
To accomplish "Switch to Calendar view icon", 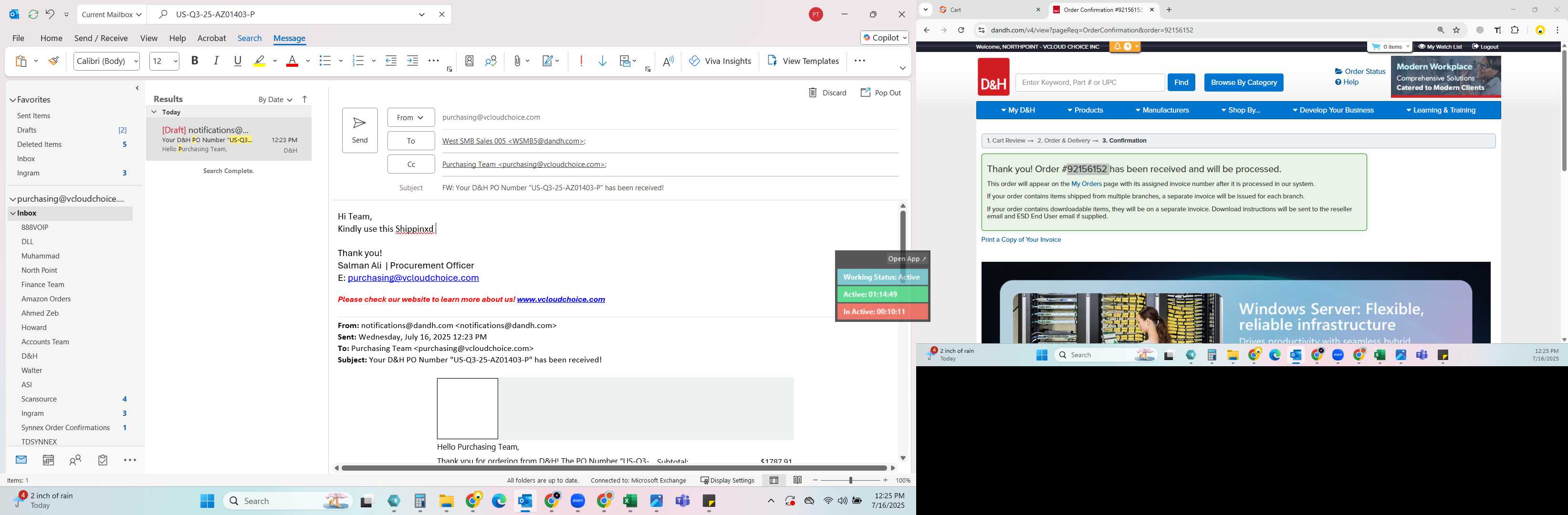I will point(48,460).
